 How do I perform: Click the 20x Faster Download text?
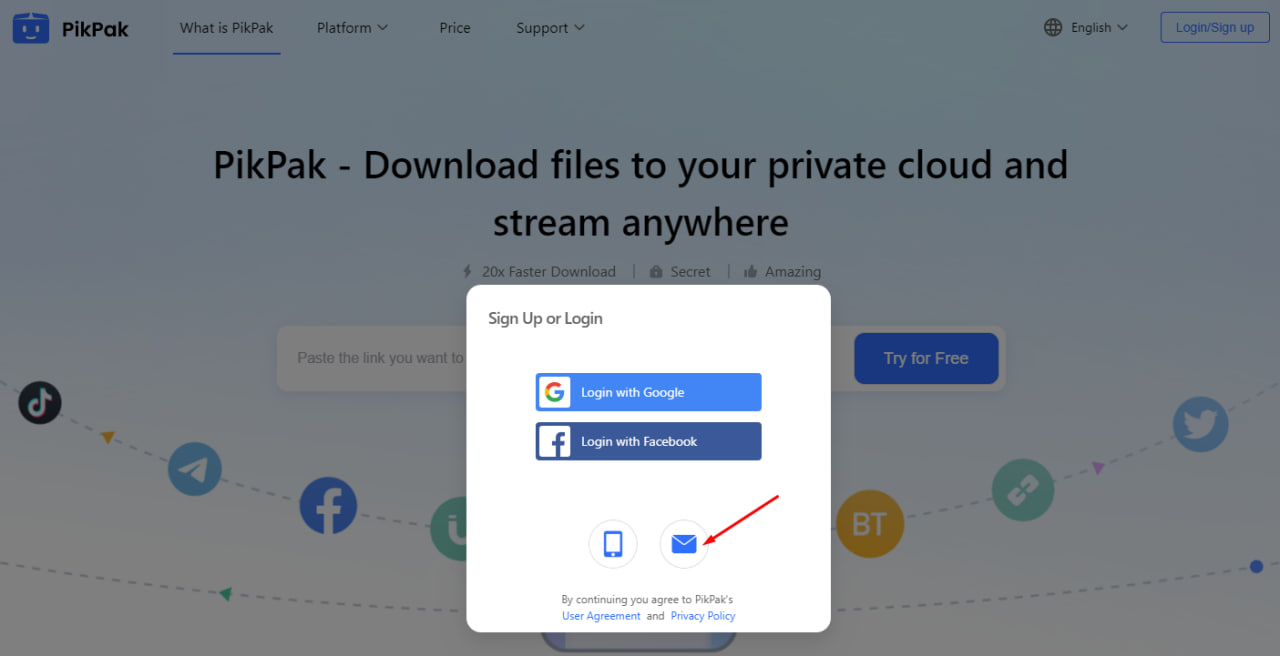point(549,271)
